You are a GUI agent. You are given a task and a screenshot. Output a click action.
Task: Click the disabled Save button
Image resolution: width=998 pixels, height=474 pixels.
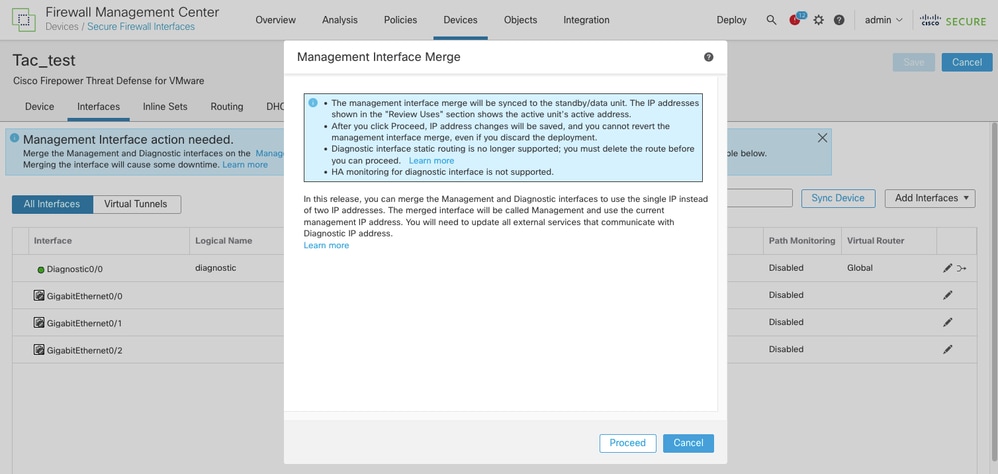tap(914, 62)
